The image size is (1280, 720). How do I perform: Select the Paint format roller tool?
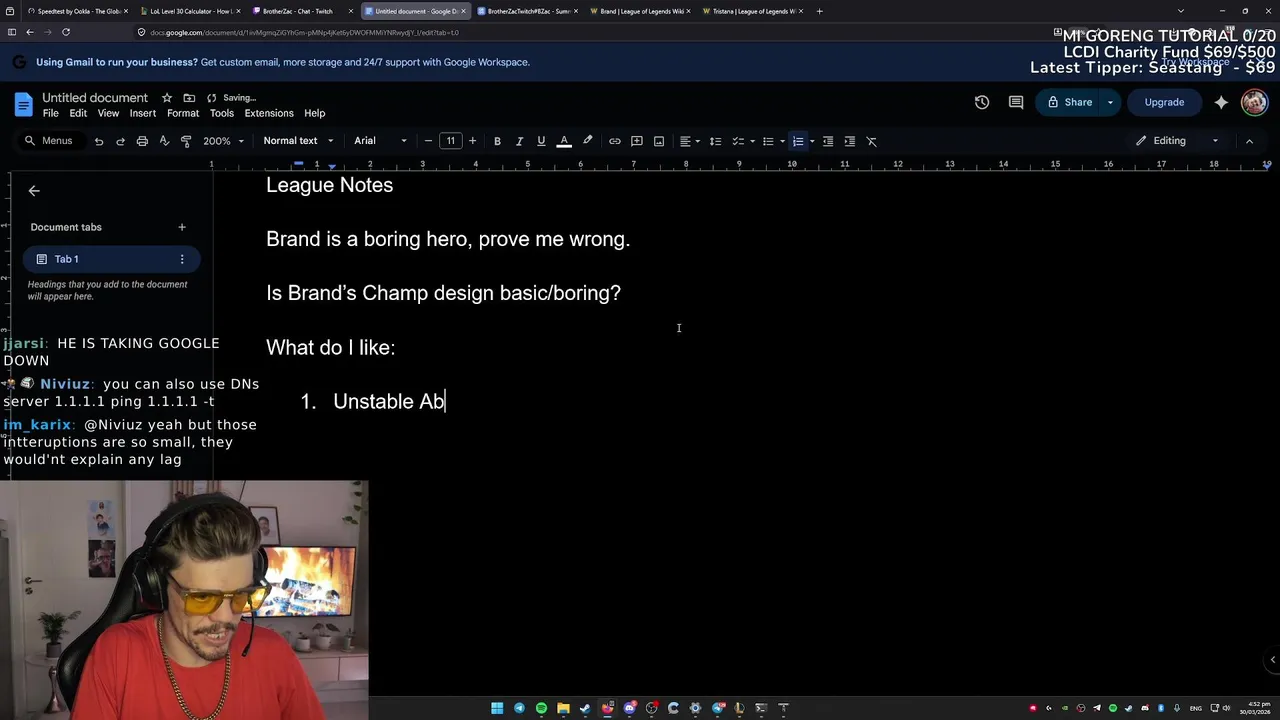pos(186,141)
